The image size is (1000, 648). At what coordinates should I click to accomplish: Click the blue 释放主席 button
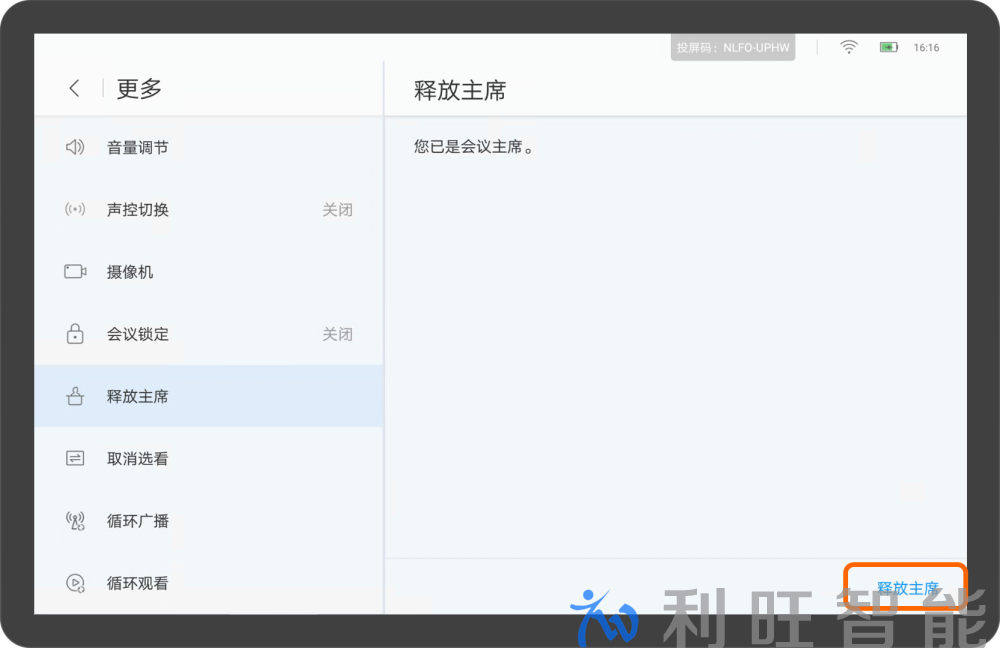click(908, 587)
